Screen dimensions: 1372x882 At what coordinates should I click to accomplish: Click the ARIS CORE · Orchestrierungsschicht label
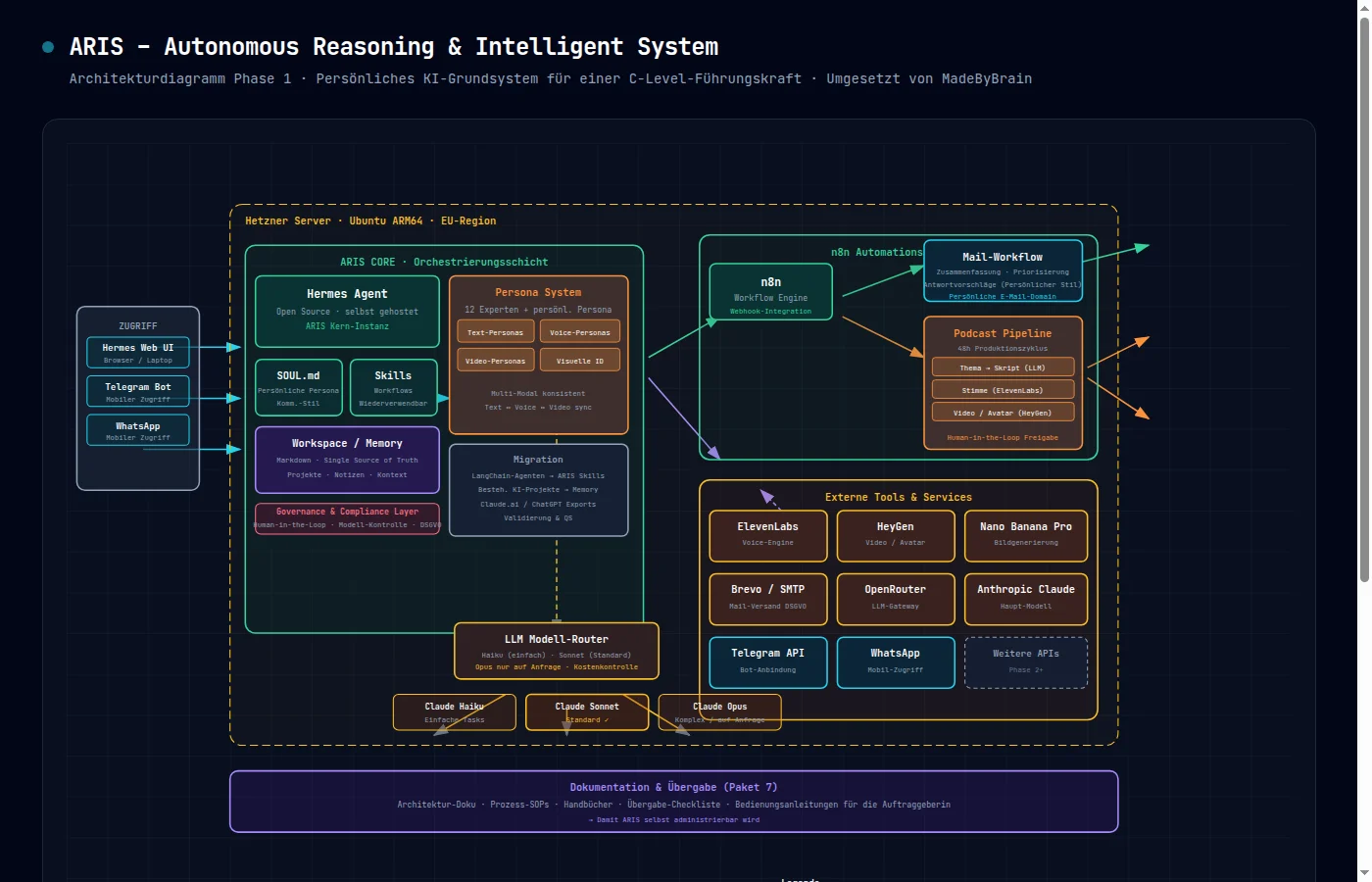coord(444,263)
